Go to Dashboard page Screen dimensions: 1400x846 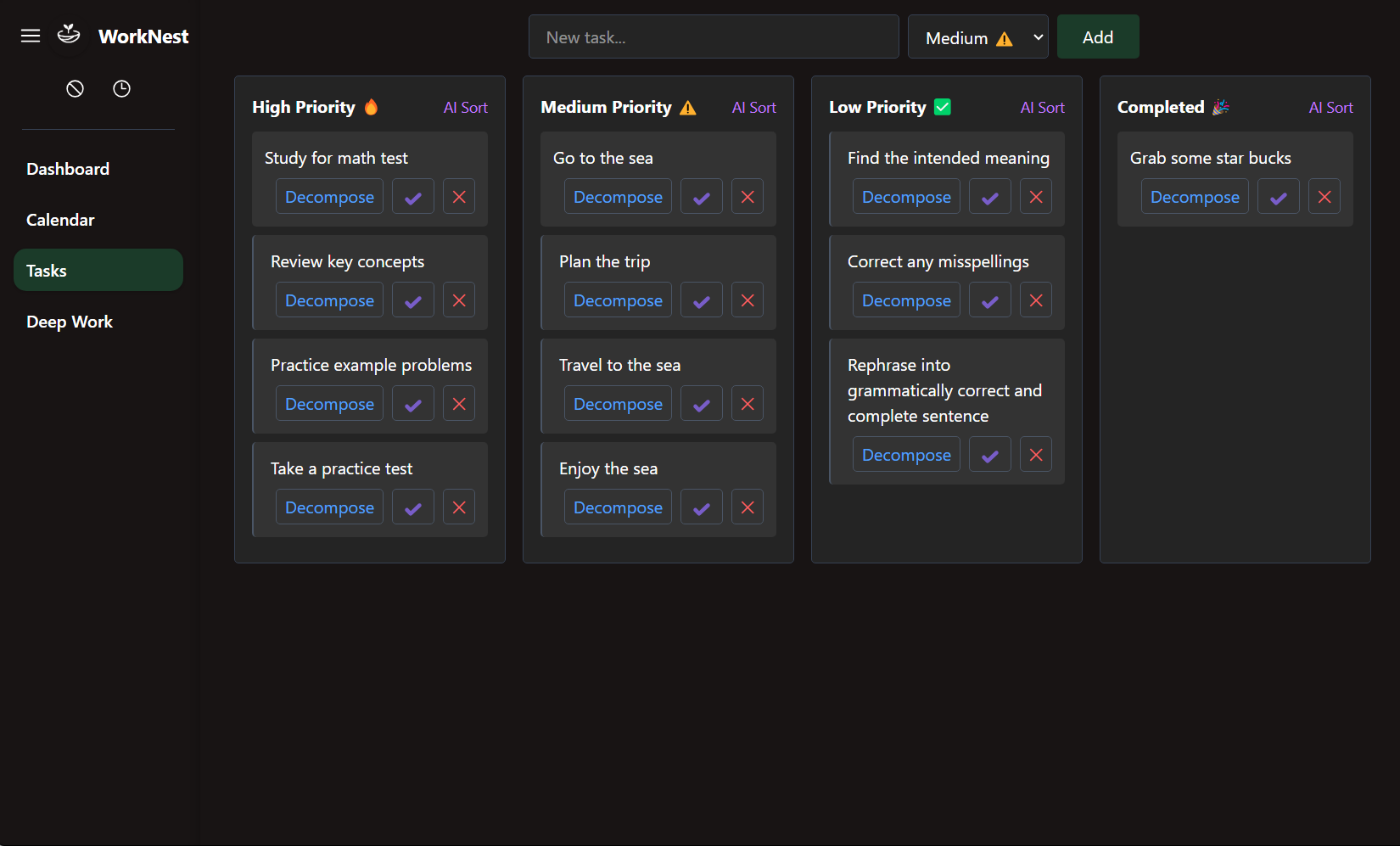[98, 169]
